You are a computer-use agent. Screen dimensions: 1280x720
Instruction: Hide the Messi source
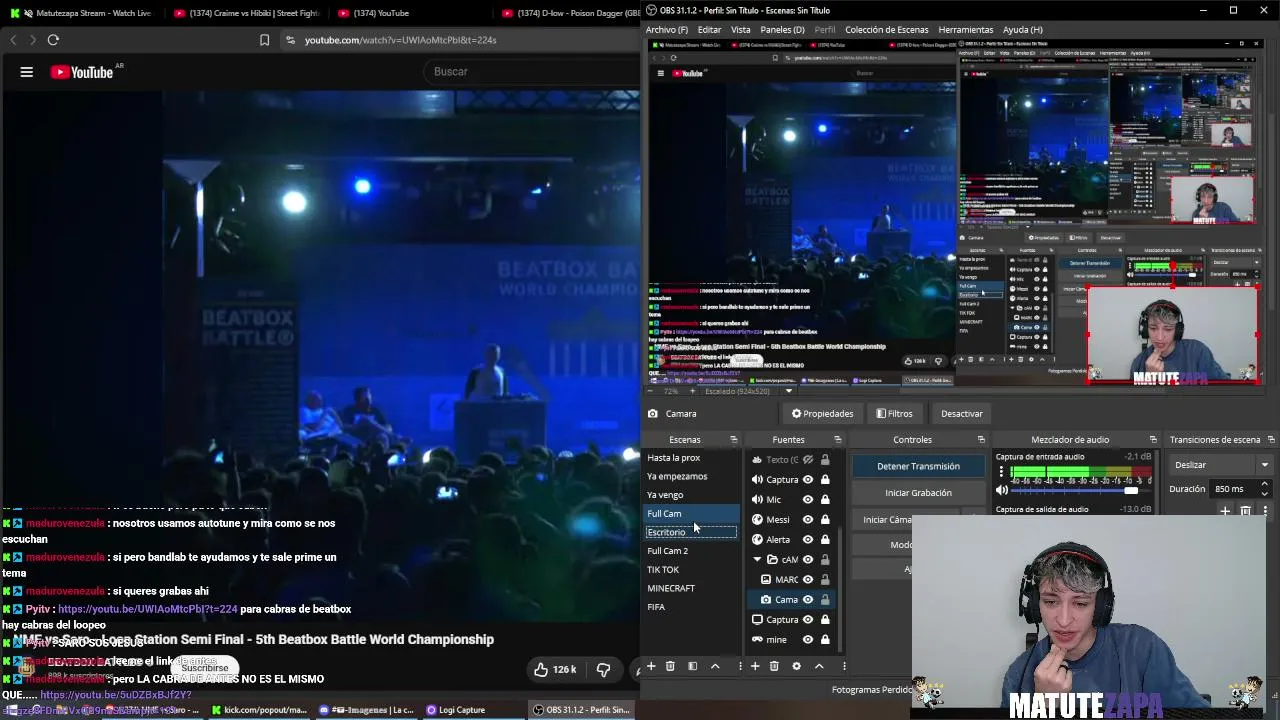[x=808, y=519]
